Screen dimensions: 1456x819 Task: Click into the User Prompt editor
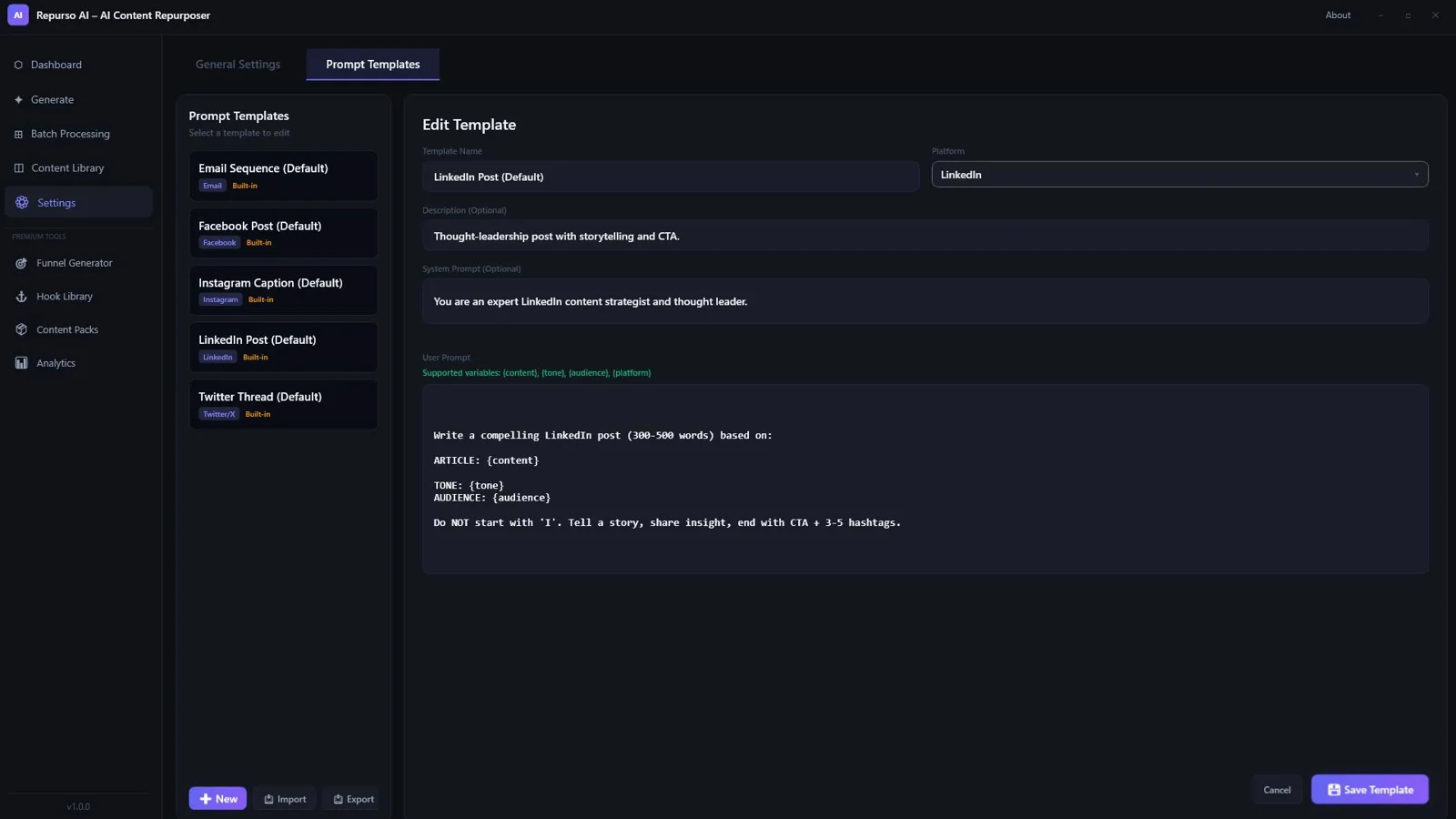[925, 479]
